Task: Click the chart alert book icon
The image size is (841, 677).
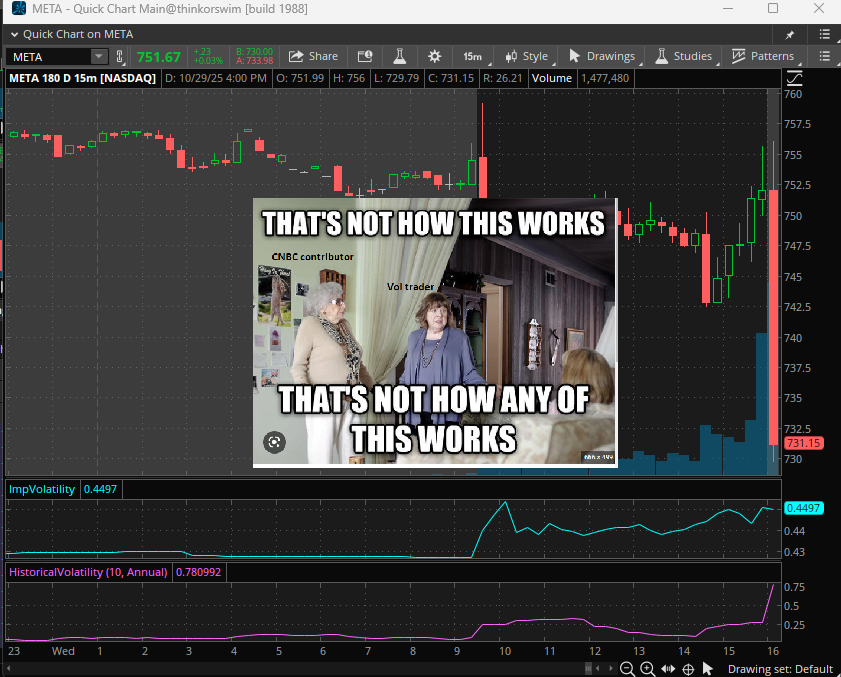Action: coord(365,56)
